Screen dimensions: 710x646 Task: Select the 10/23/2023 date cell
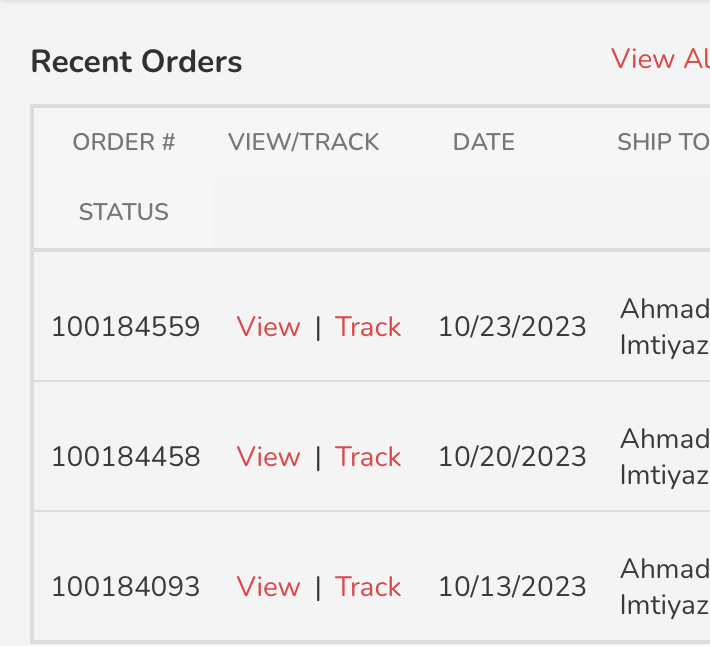click(x=512, y=327)
